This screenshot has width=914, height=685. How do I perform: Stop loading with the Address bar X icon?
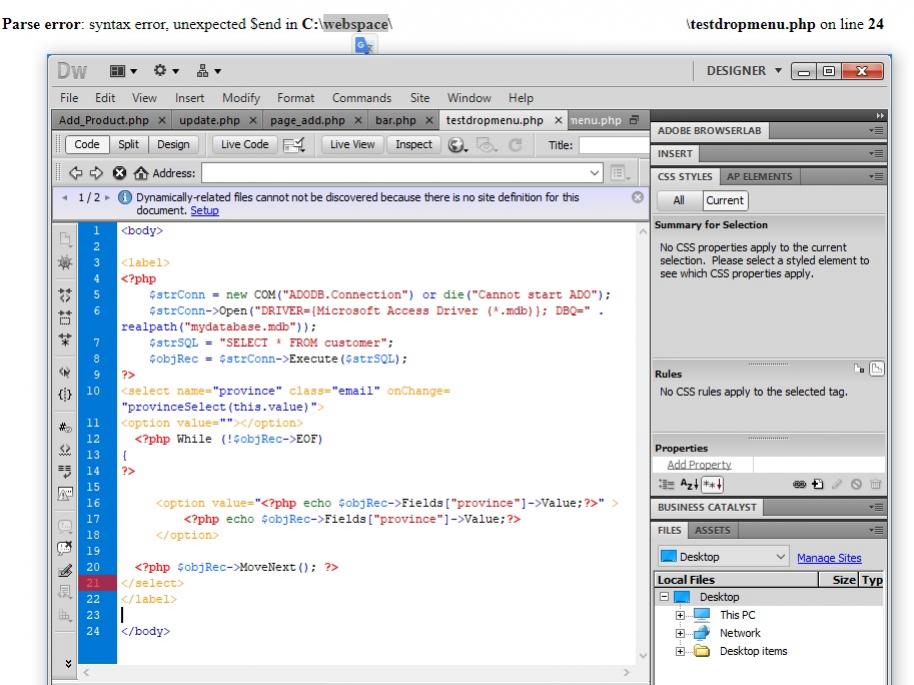click(x=119, y=173)
